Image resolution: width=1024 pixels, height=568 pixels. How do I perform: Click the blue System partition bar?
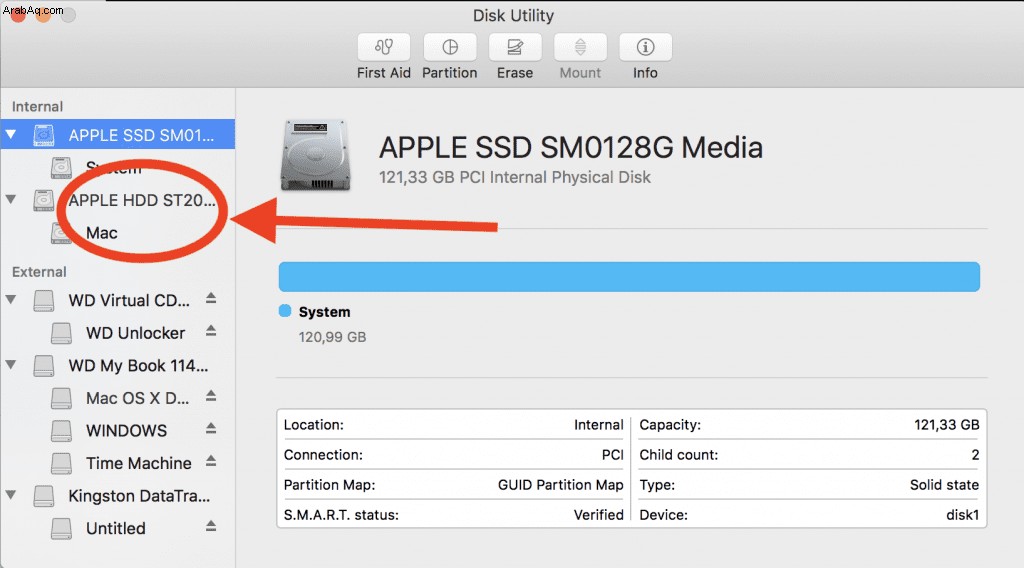coord(629,277)
